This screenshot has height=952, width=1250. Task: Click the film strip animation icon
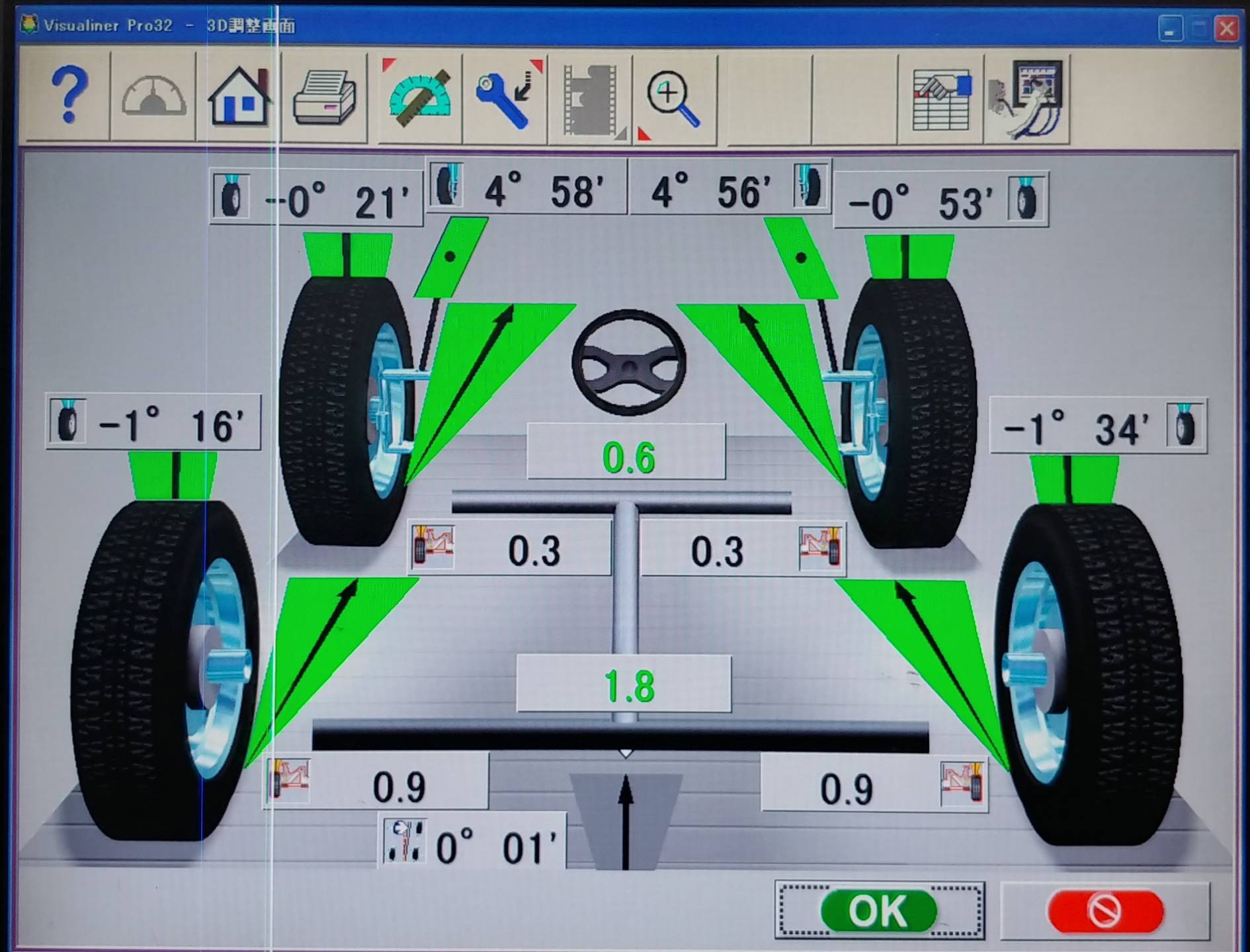pos(591,99)
